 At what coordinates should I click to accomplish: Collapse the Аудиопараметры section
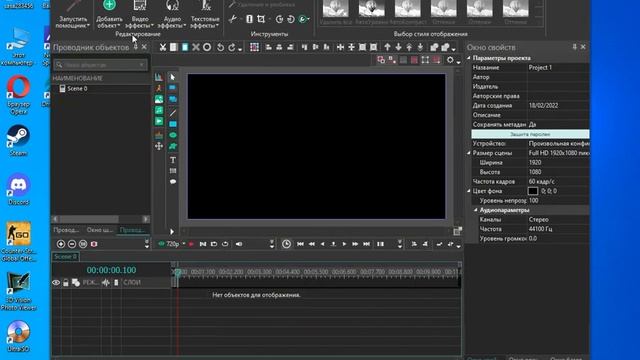pyautogui.click(x=476, y=210)
